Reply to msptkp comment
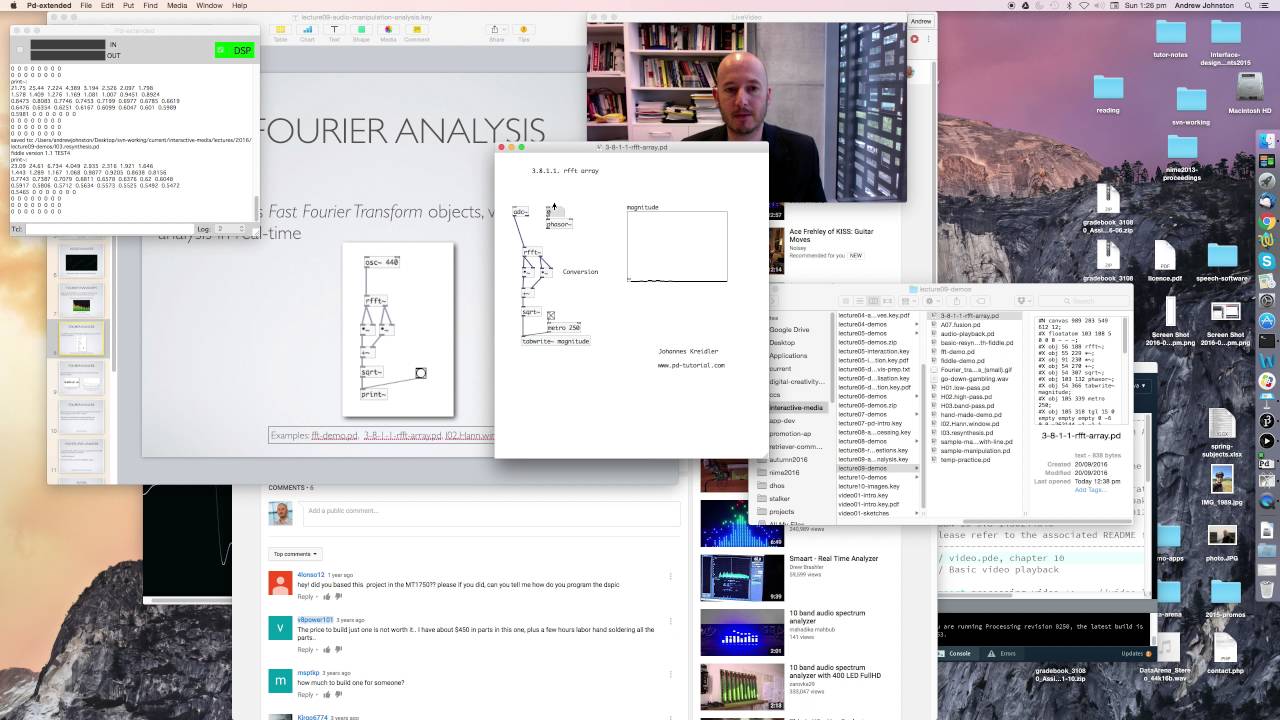 click(x=305, y=693)
